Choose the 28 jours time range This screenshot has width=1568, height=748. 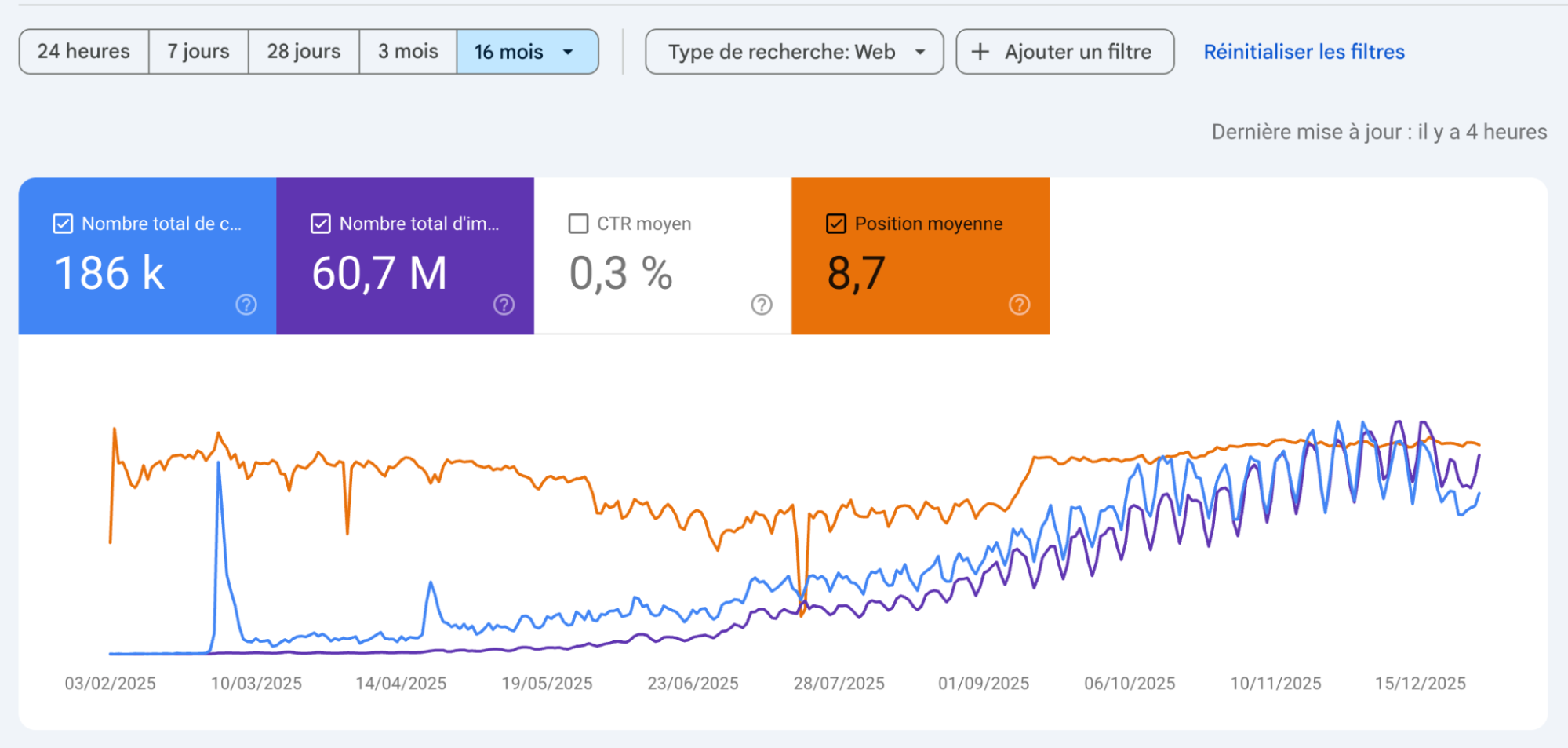[304, 52]
